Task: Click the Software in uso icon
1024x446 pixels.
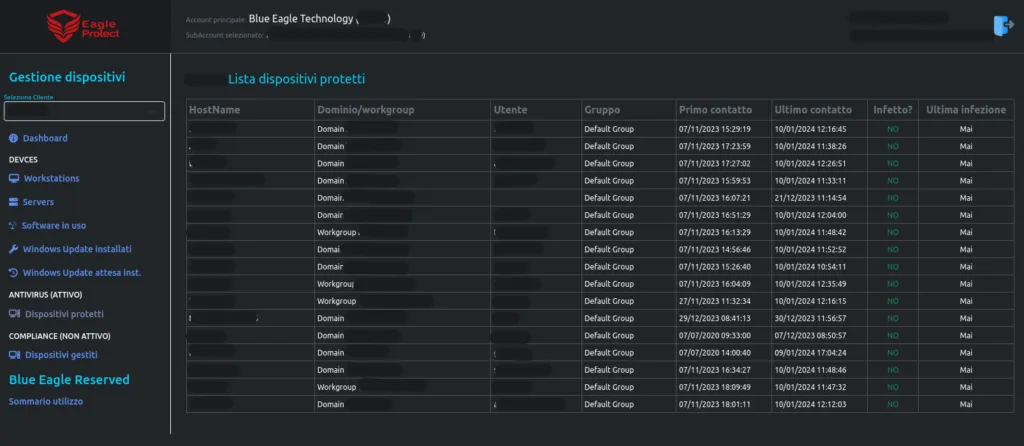Action: click(x=12, y=226)
